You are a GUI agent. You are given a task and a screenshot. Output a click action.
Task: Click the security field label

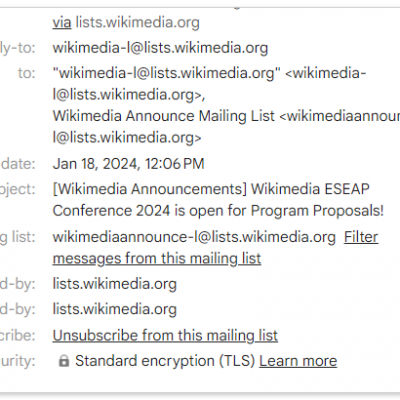(x=18, y=361)
